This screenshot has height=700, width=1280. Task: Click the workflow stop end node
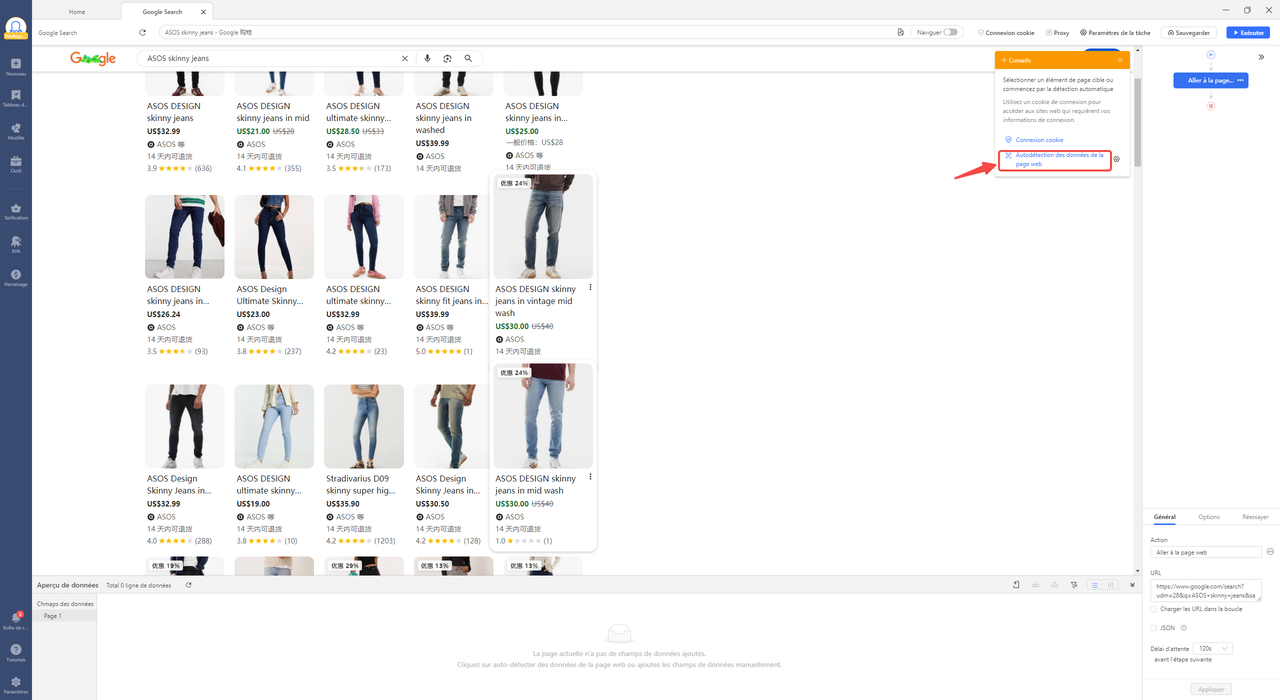tap(1210, 106)
